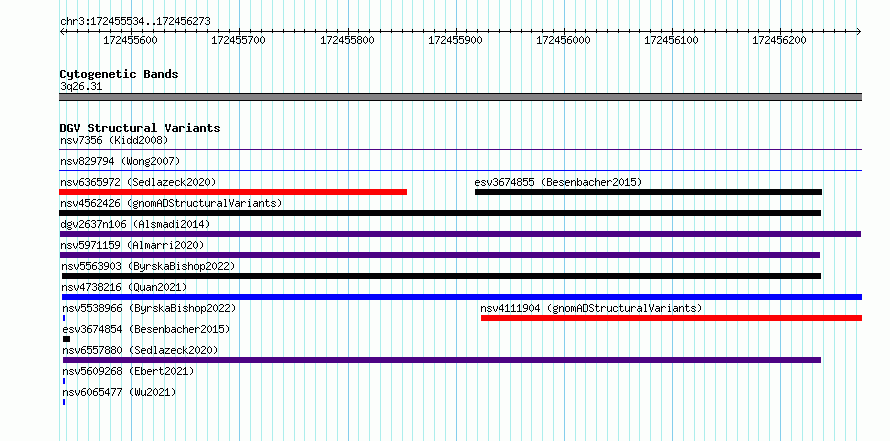Click ruler position label 172455700

coord(238,40)
